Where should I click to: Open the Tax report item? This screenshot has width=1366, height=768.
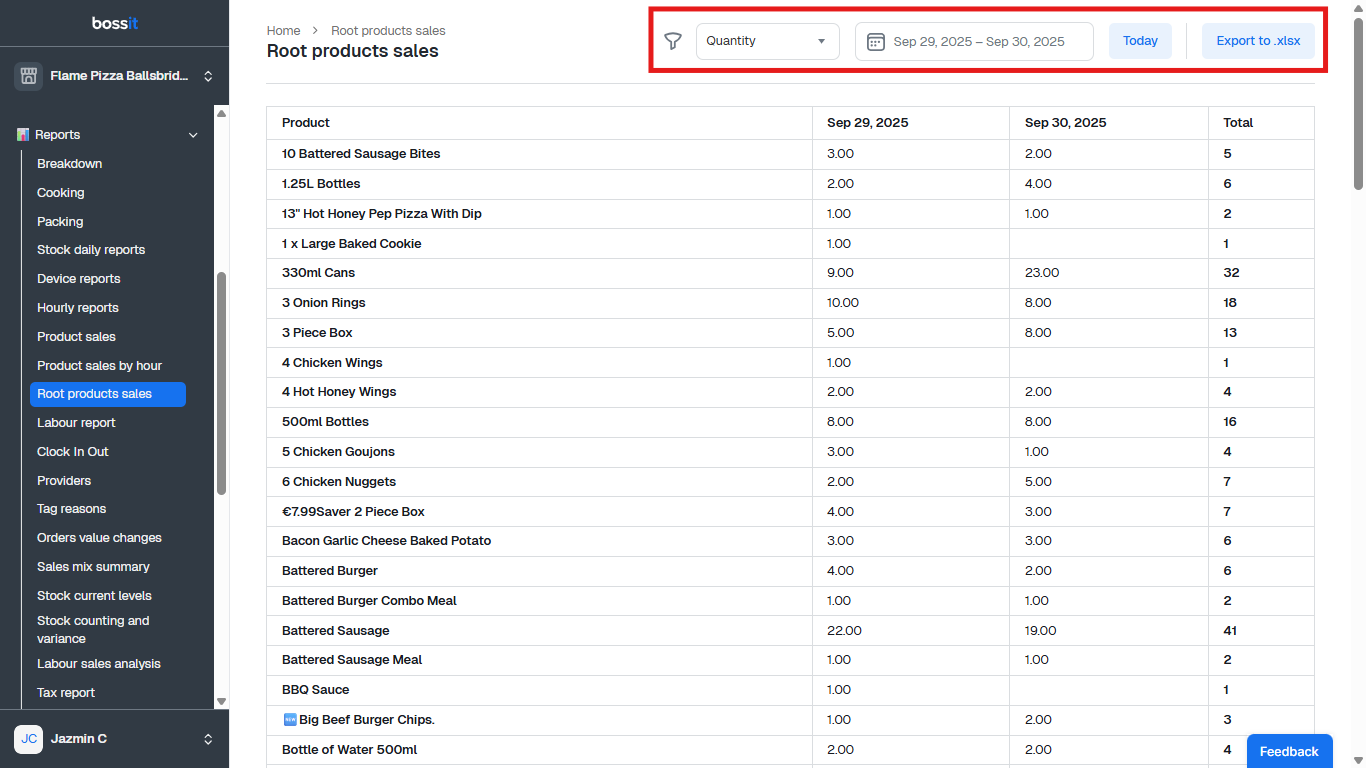click(66, 693)
